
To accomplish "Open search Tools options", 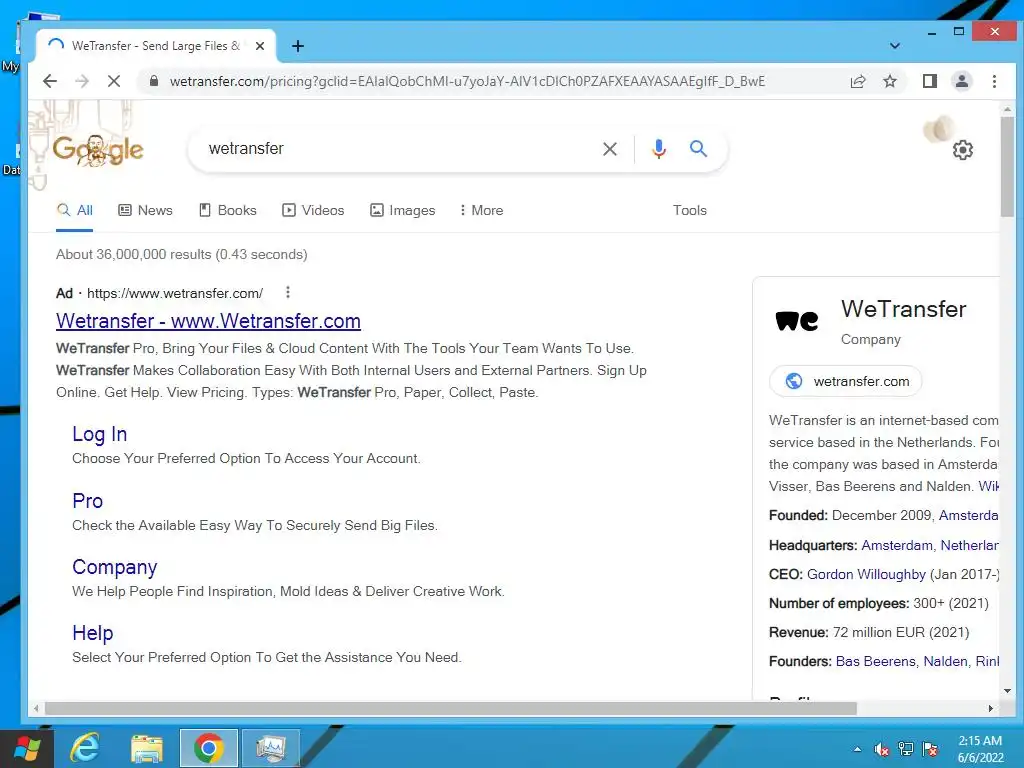I will point(690,210).
